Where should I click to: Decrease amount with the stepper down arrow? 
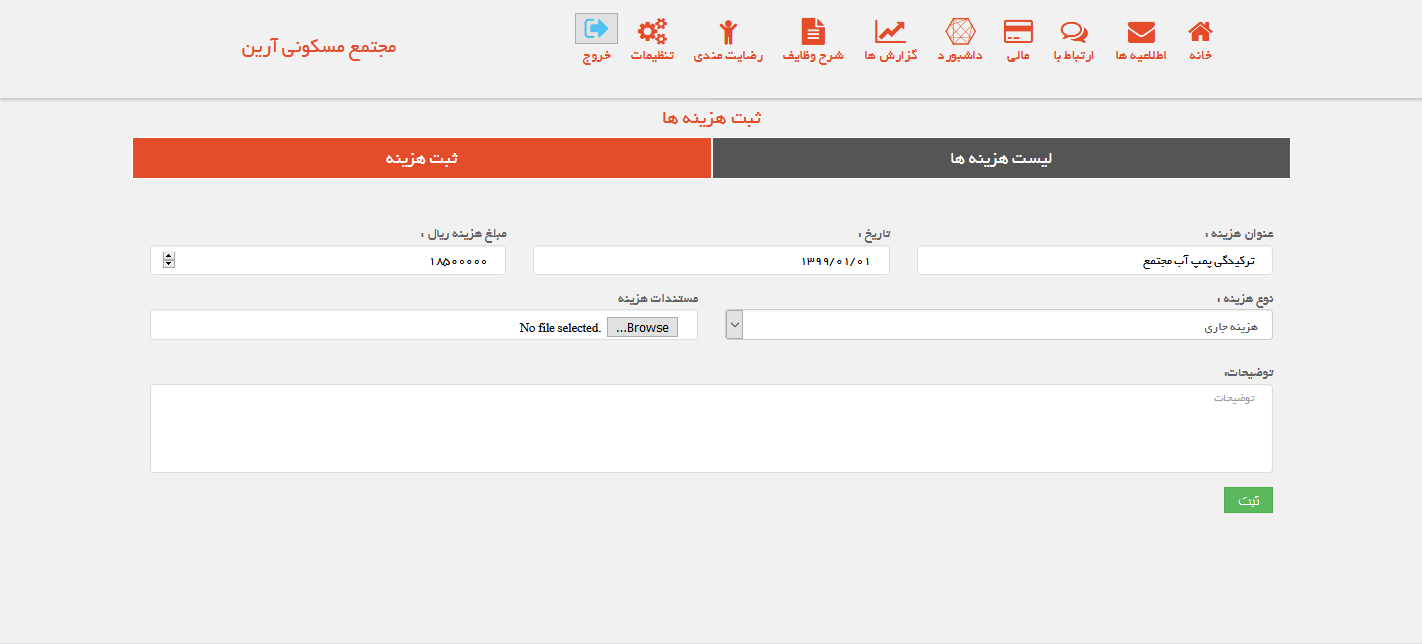pos(168,264)
